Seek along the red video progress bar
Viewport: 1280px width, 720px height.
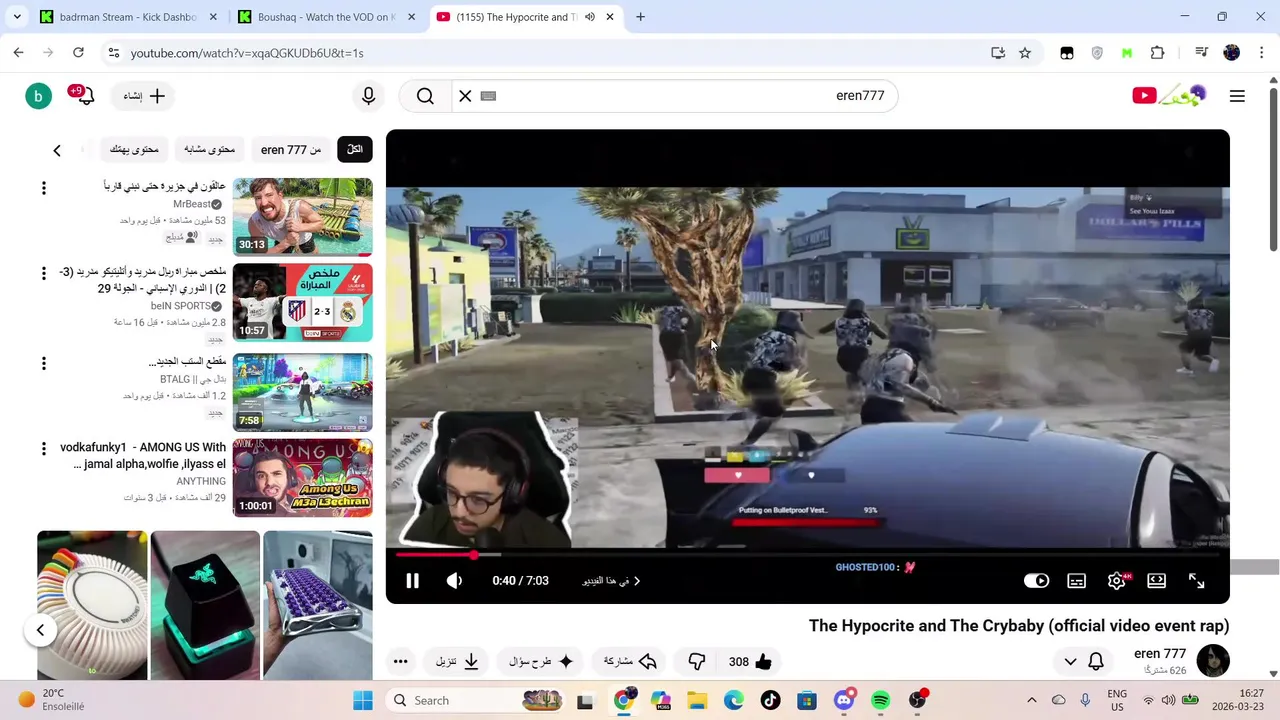pos(808,554)
